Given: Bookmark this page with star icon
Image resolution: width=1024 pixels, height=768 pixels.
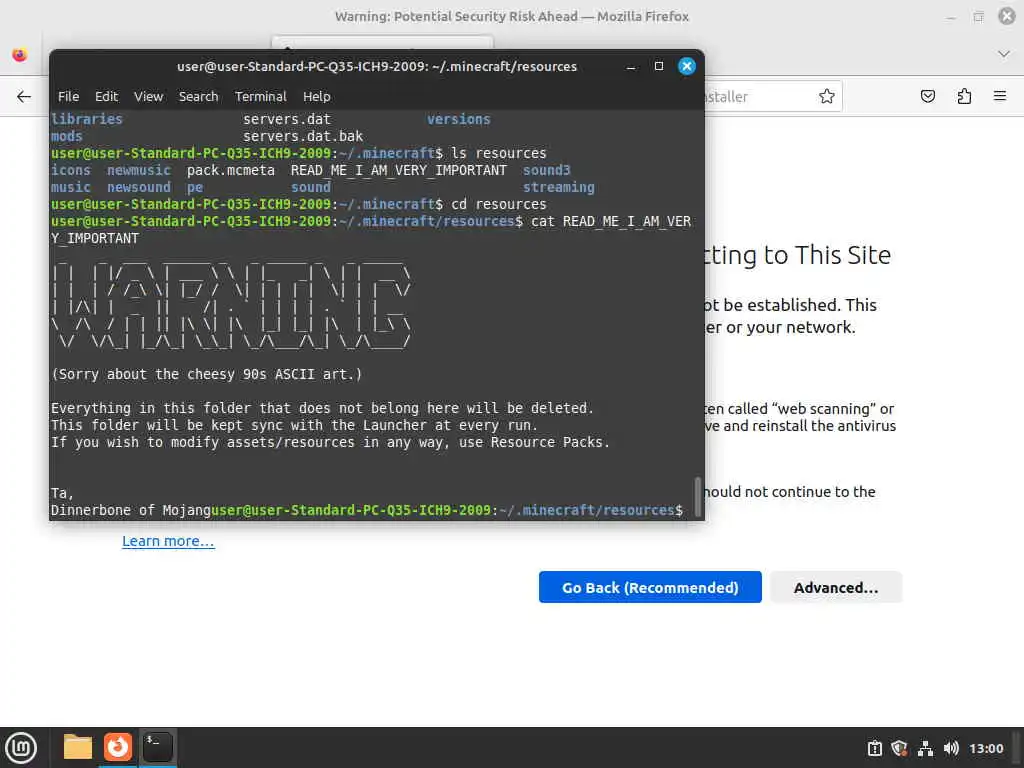Looking at the screenshot, I should [827, 97].
